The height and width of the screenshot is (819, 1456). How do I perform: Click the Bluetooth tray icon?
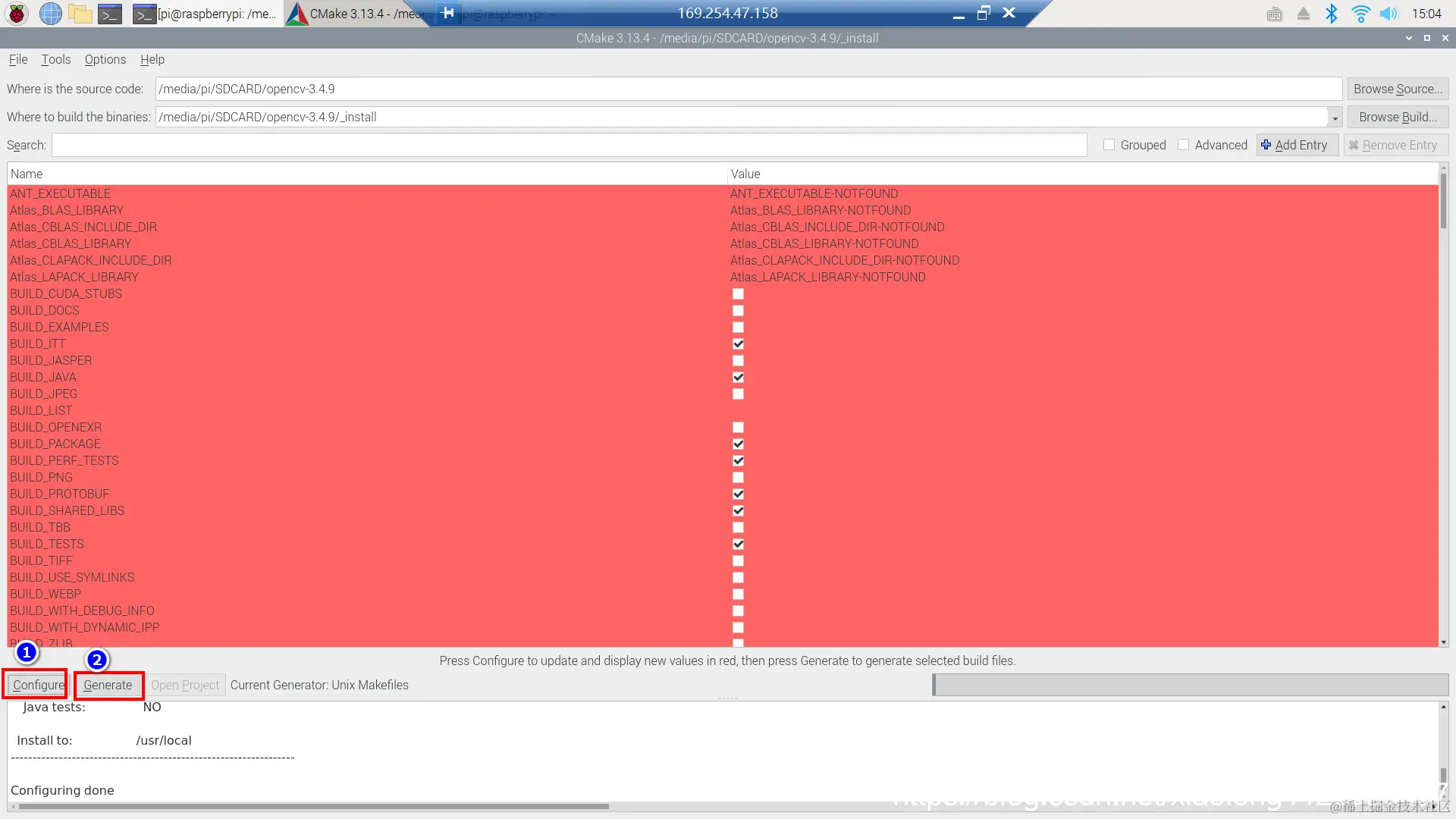(1332, 14)
